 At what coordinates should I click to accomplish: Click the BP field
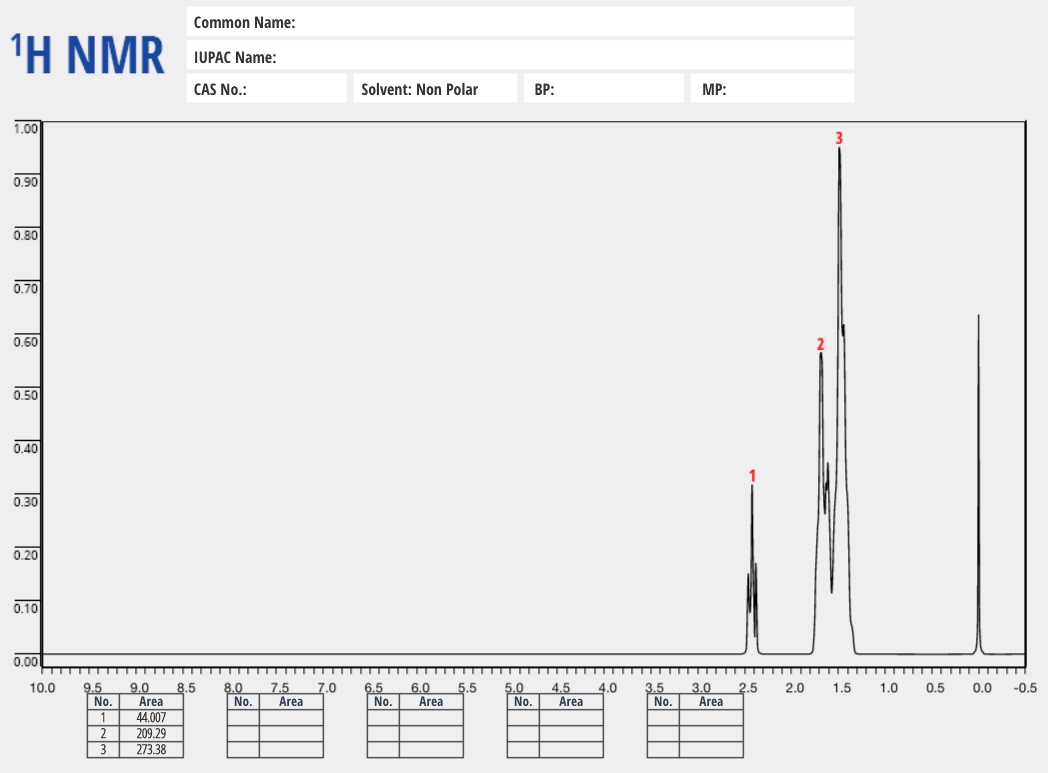click(x=604, y=89)
